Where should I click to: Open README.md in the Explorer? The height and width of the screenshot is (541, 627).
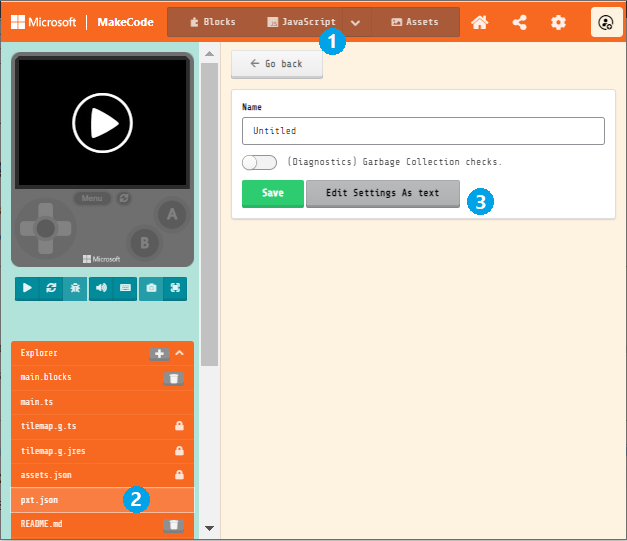click(102, 524)
